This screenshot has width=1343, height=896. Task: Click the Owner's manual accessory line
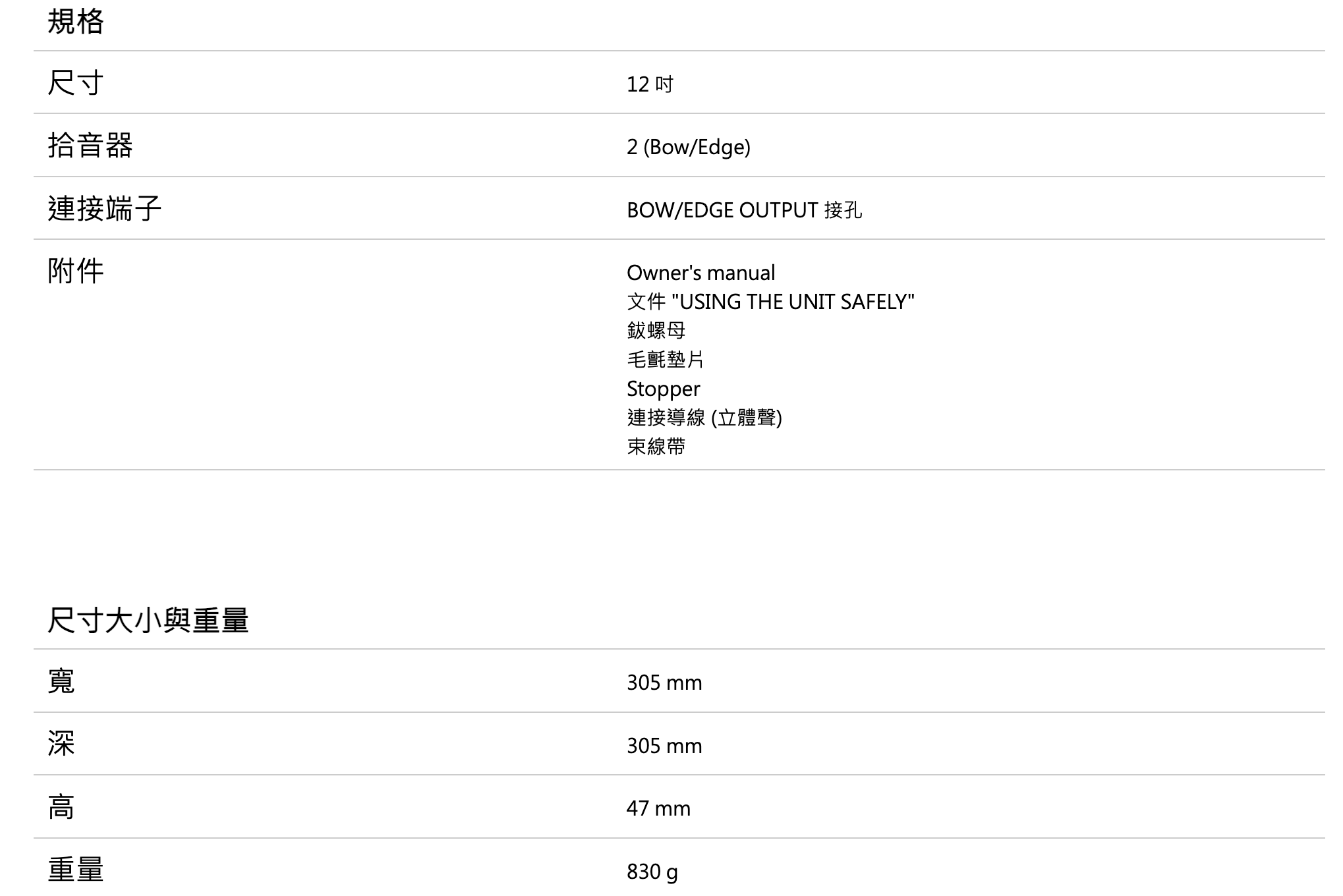click(700, 273)
